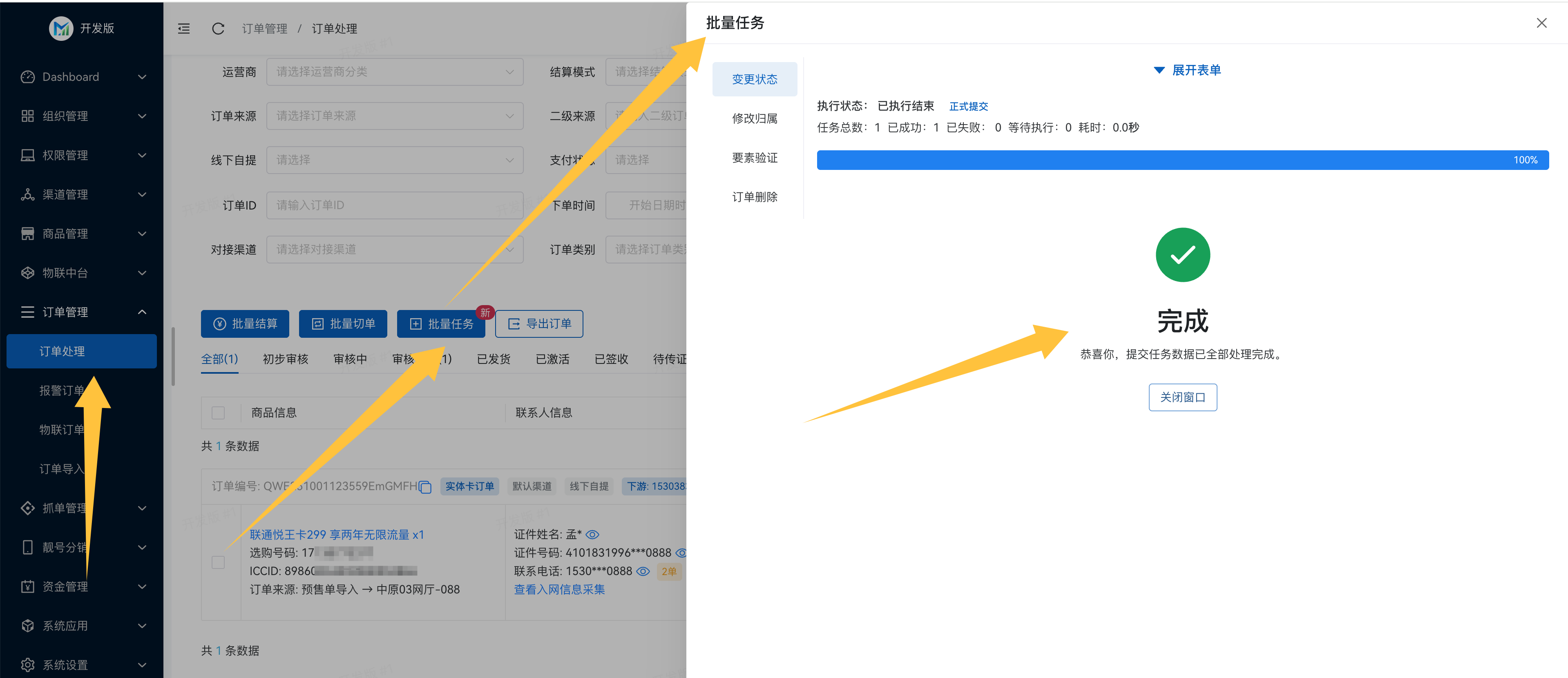The image size is (1568, 678).
Task: Check the select-all checkbox in table header
Action: point(218,413)
